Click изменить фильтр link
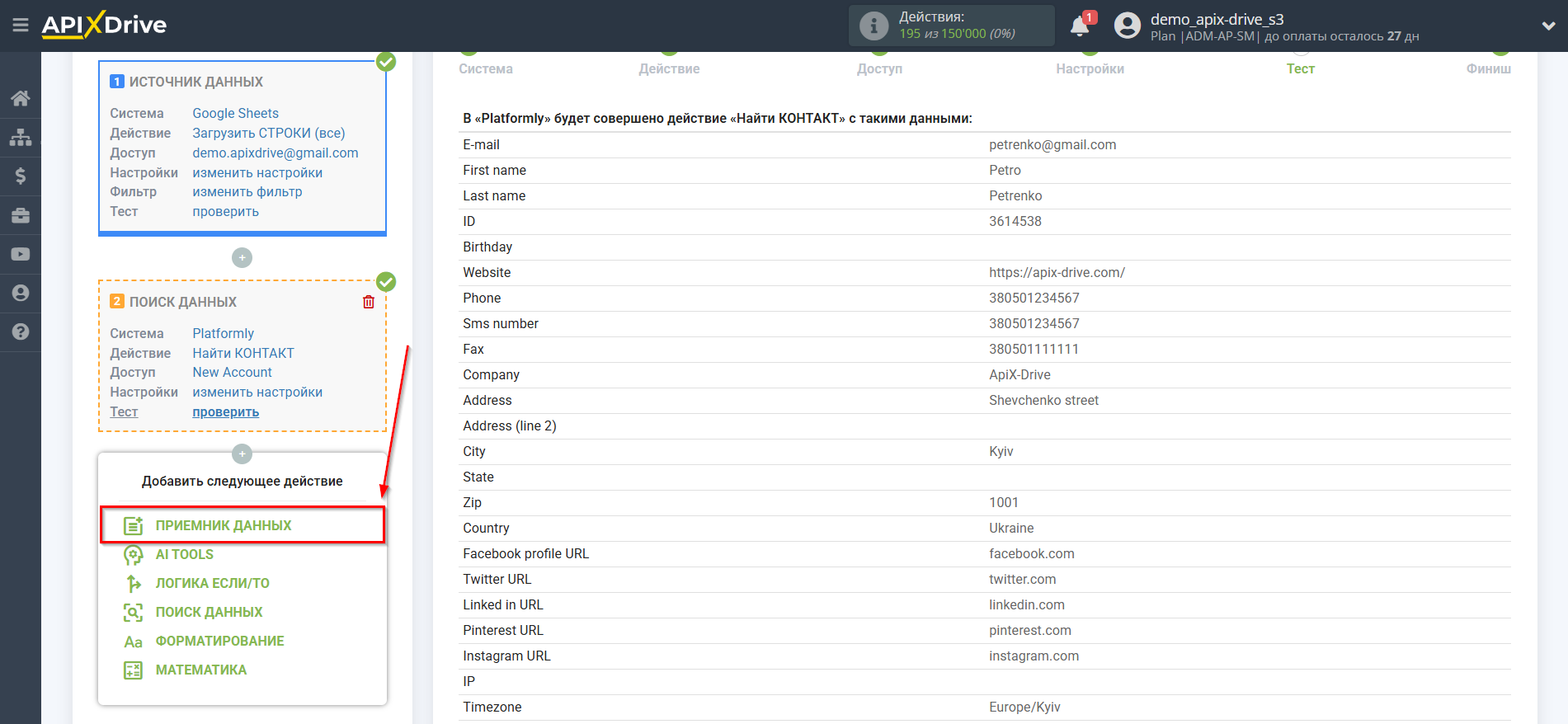 [x=247, y=191]
